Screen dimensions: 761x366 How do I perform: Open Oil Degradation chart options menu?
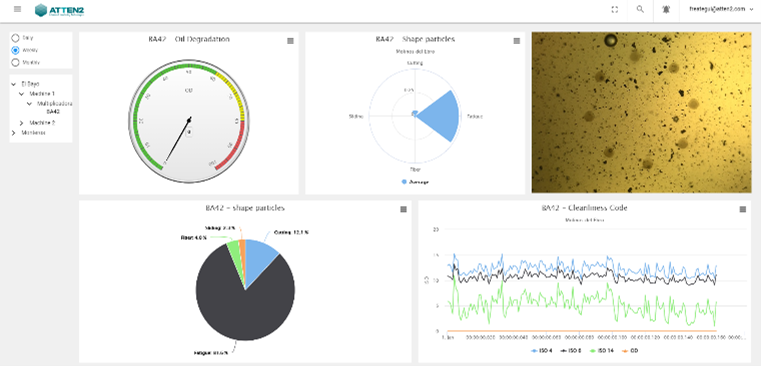[x=290, y=41]
